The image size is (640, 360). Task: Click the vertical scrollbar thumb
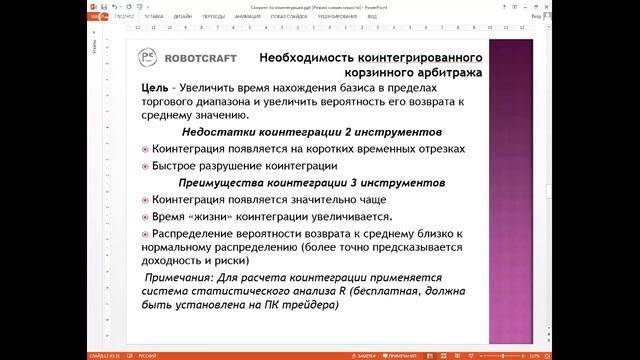pos(549,191)
